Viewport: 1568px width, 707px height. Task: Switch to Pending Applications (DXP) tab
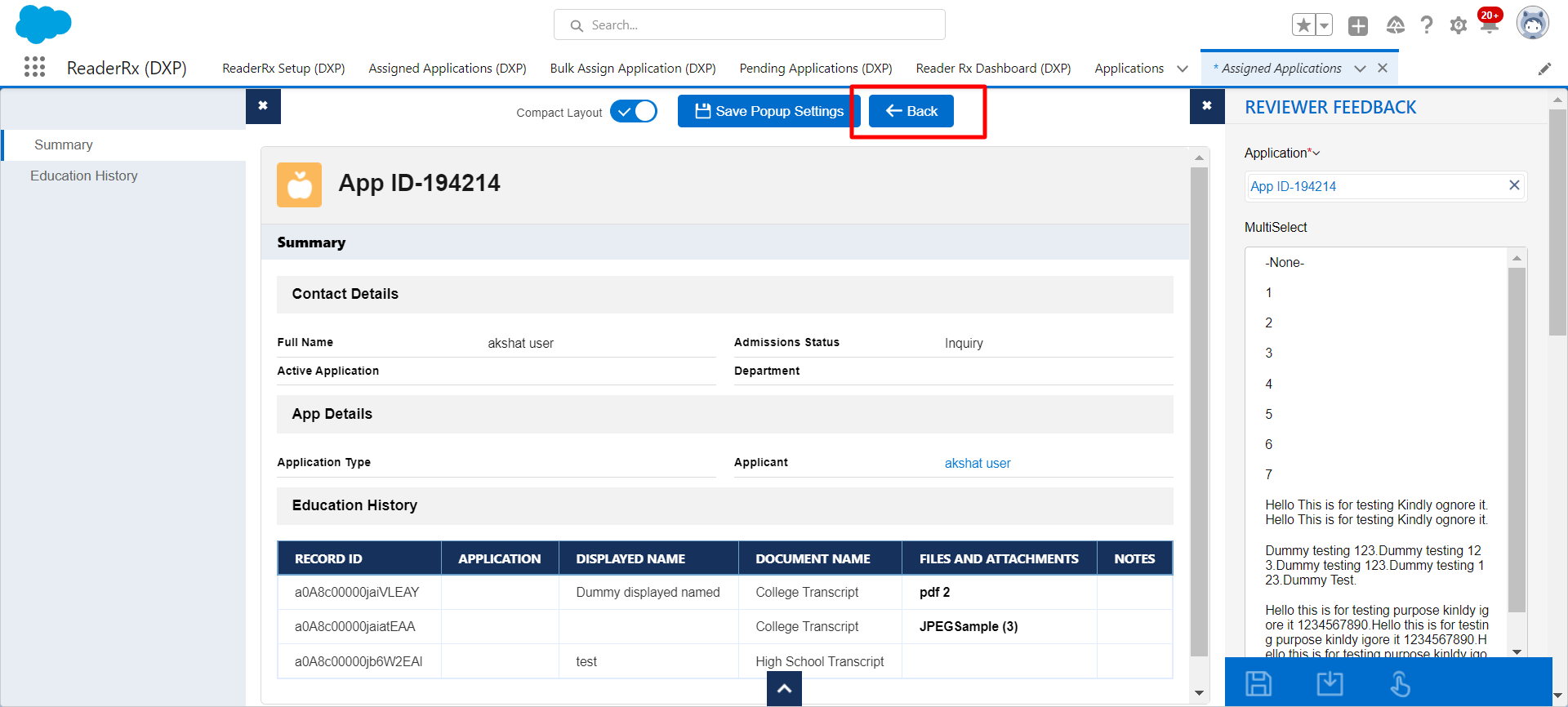tap(815, 69)
